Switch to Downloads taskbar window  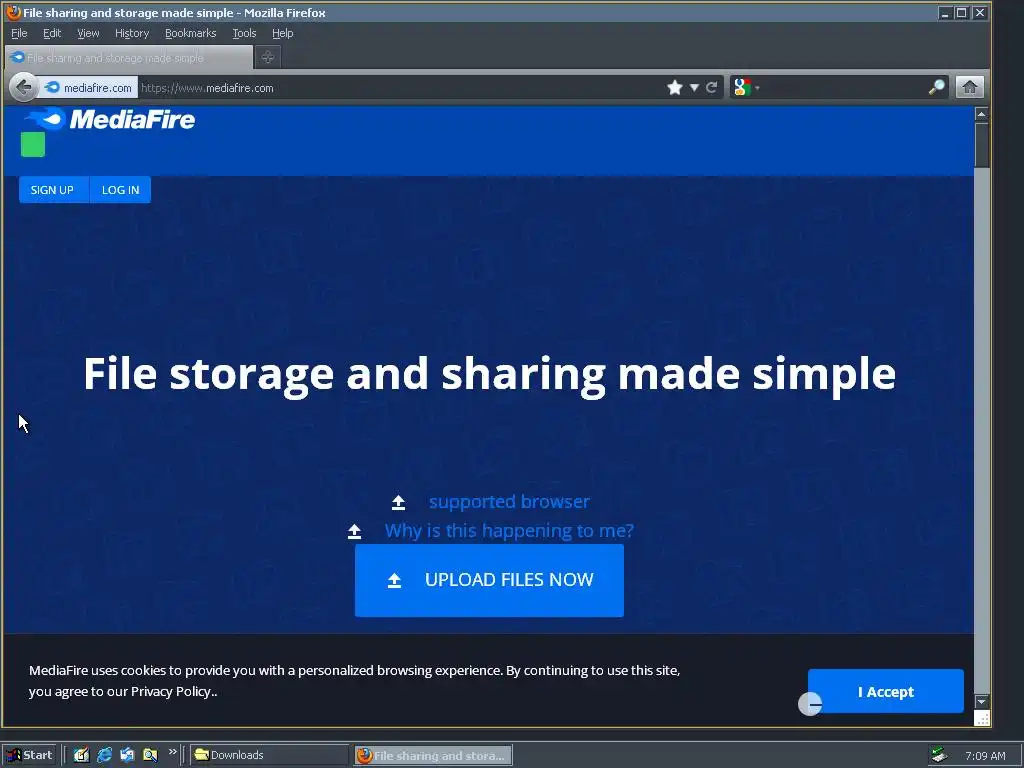click(x=269, y=755)
